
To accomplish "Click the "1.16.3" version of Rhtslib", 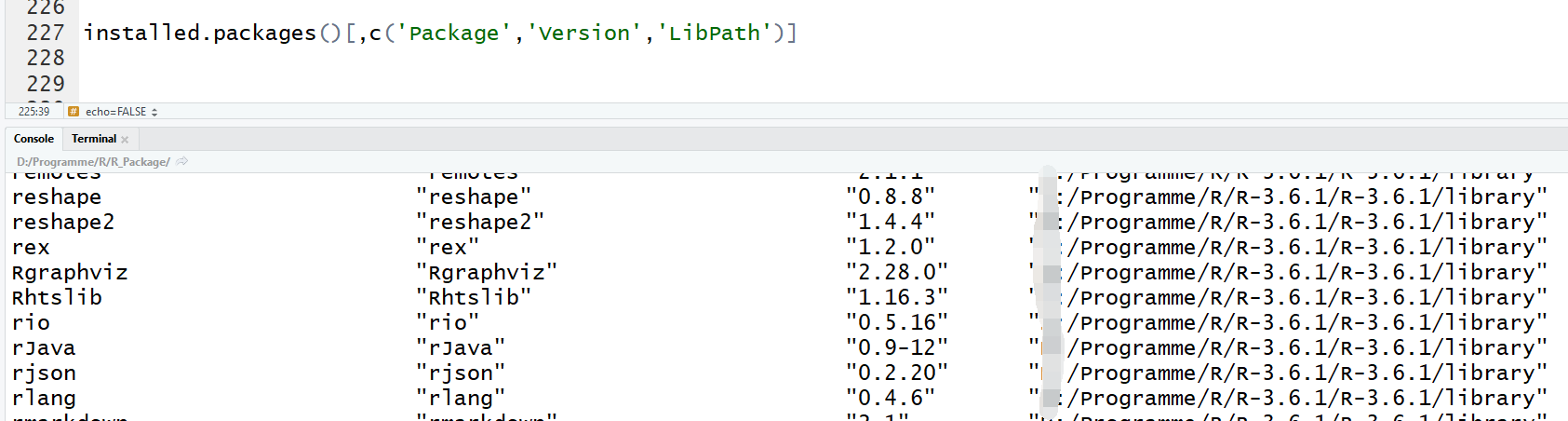I will point(896,297).
